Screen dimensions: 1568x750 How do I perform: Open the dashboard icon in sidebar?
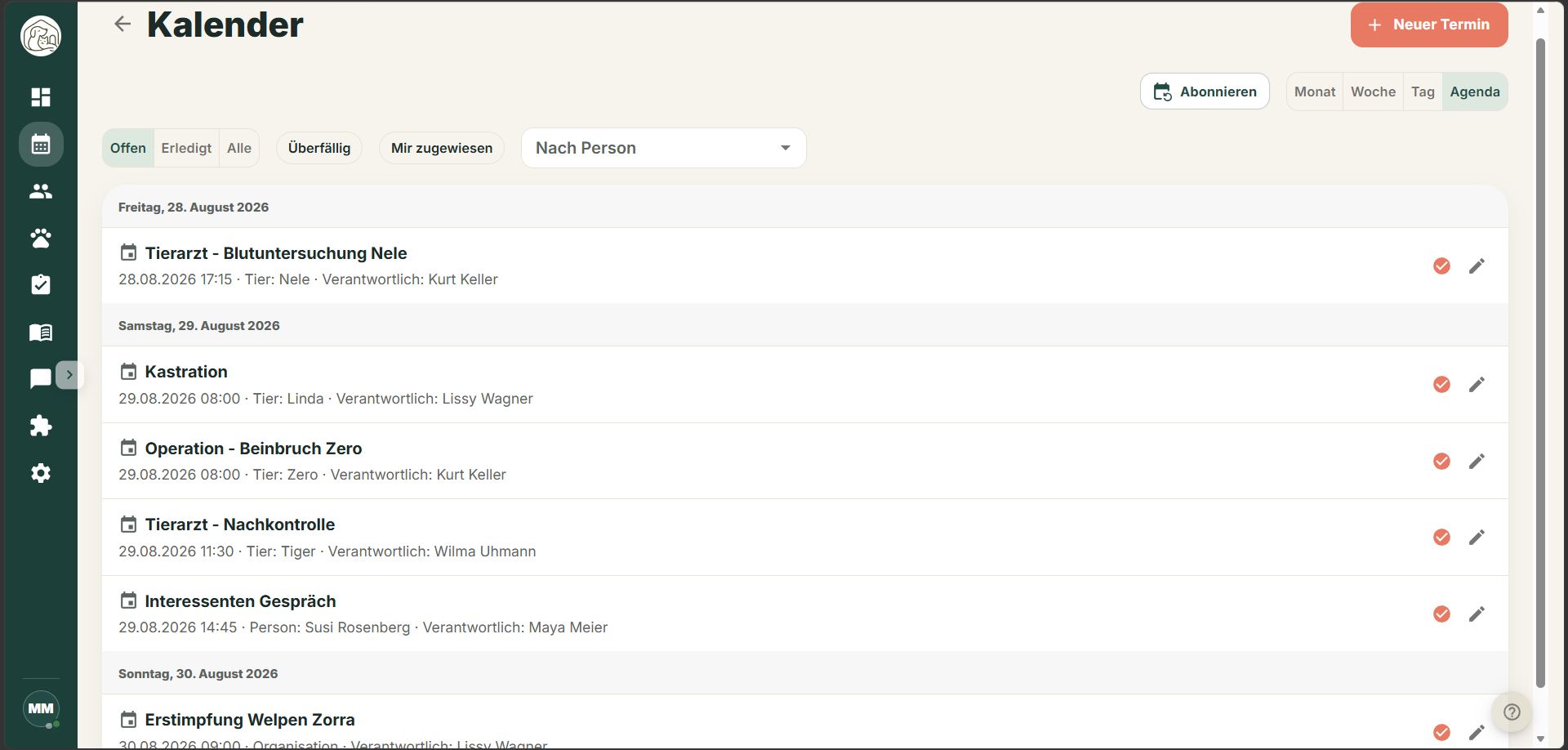coord(41,97)
